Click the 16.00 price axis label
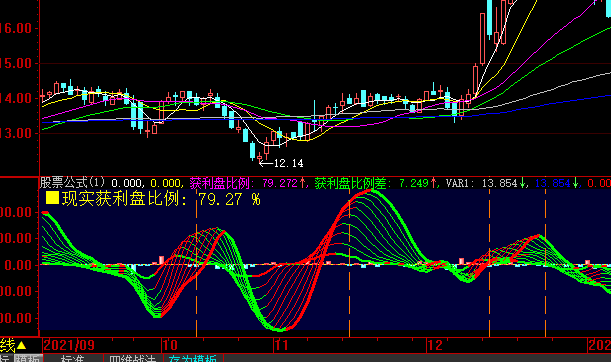611x362 pixels. pyautogui.click(x=16, y=28)
